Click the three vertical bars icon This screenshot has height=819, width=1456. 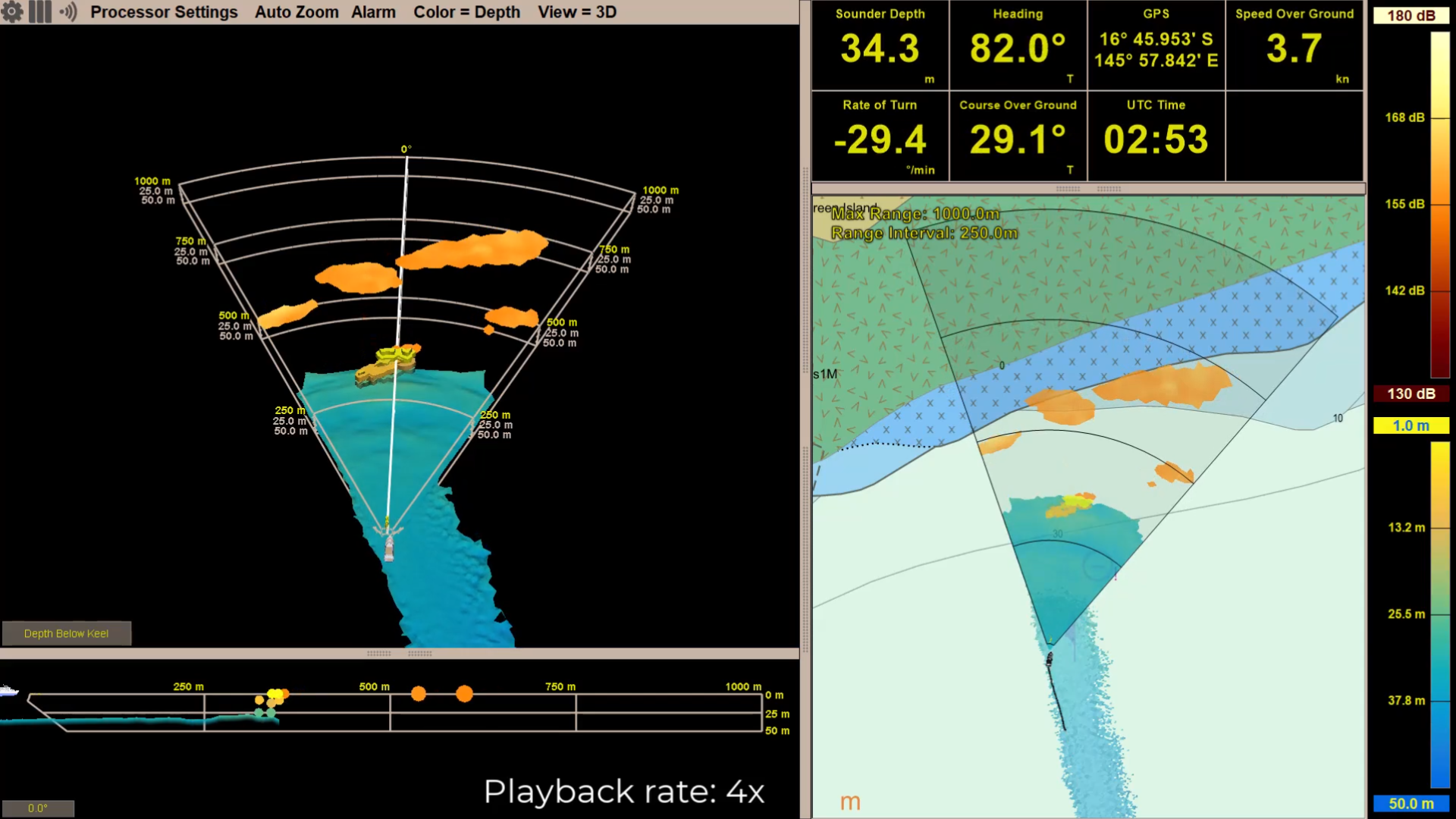tap(40, 12)
